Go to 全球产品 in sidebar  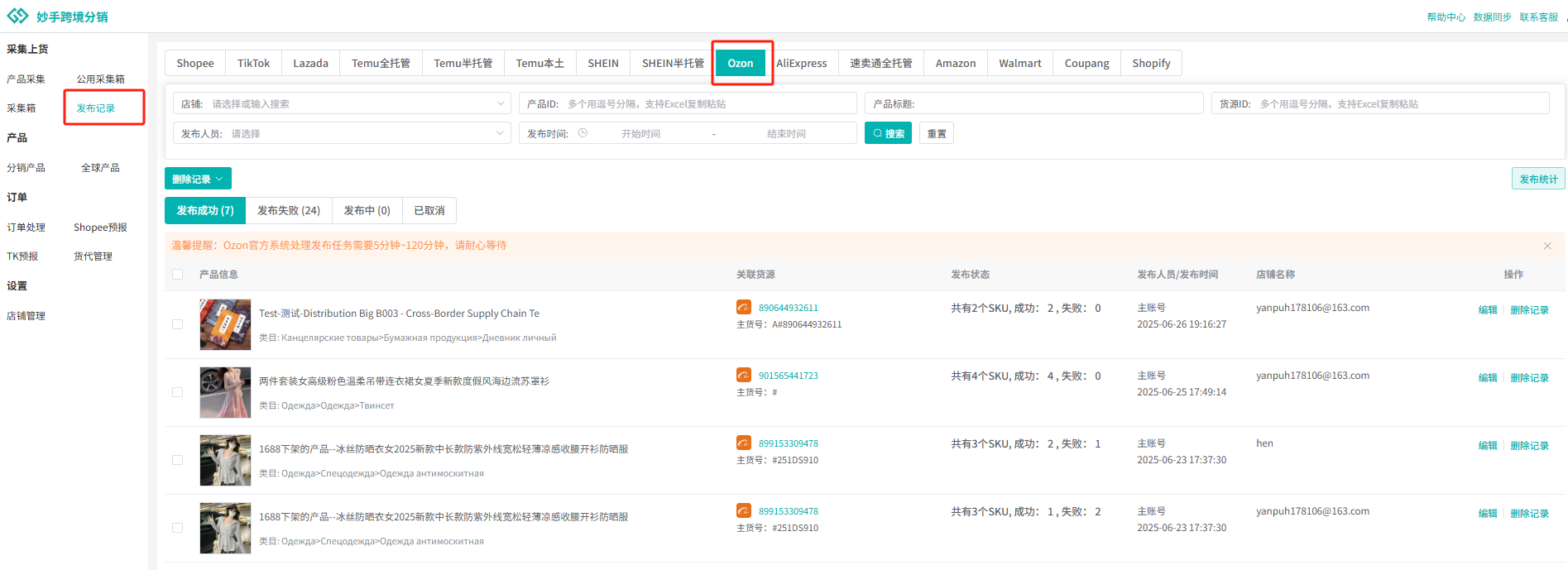100,167
